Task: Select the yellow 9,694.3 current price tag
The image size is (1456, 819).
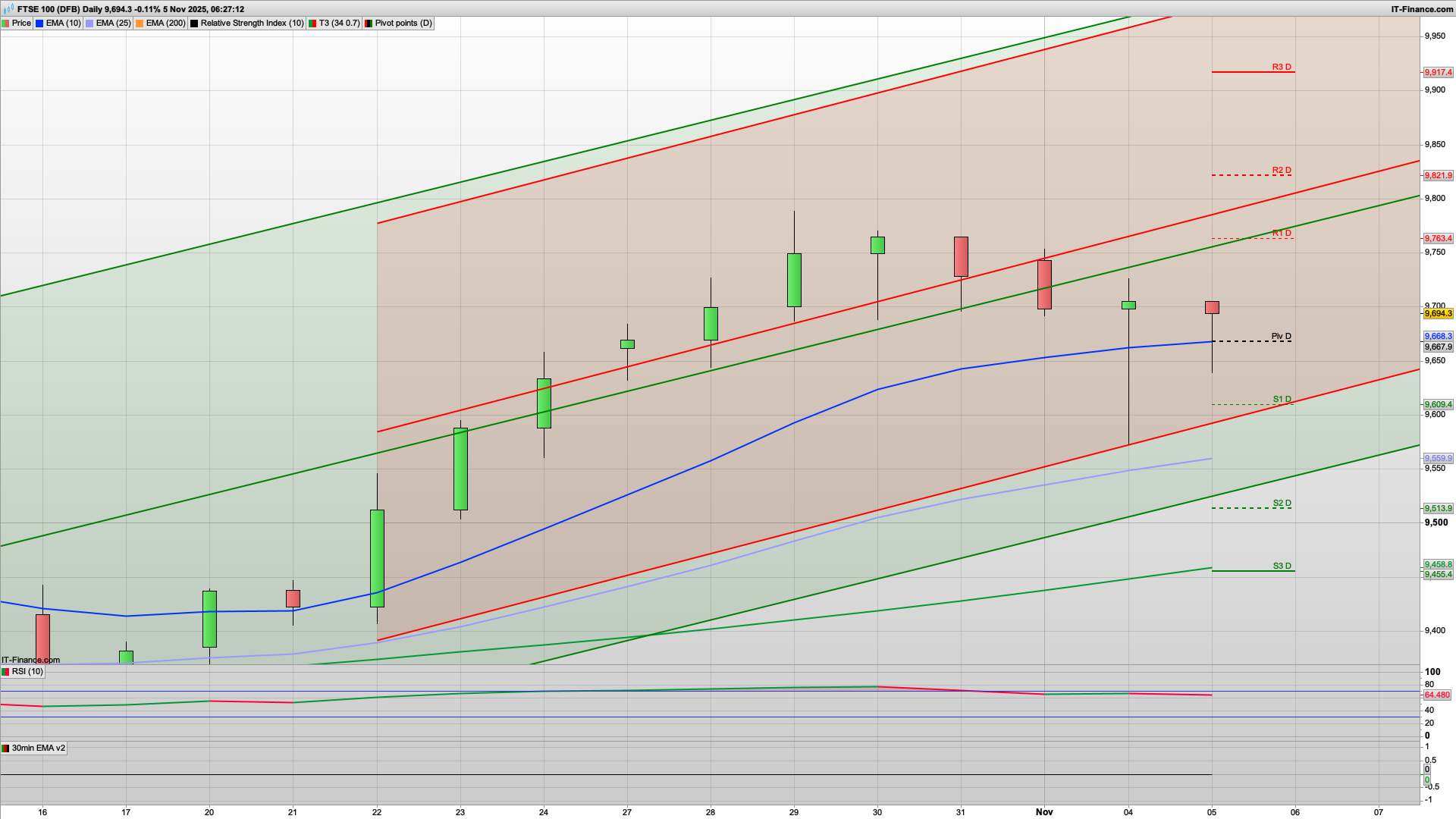Action: 1438,313
